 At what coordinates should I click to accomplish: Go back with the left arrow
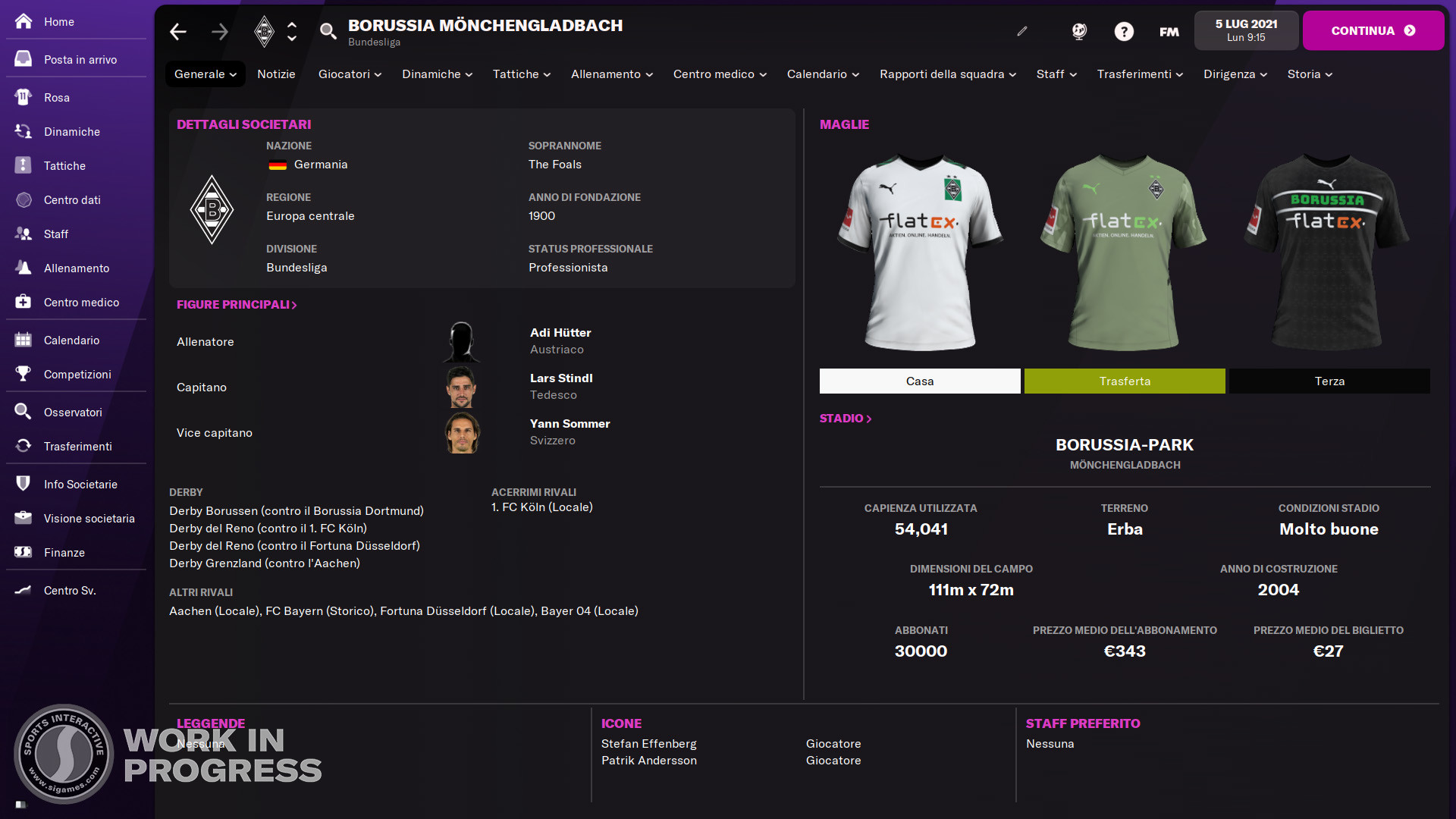[178, 31]
